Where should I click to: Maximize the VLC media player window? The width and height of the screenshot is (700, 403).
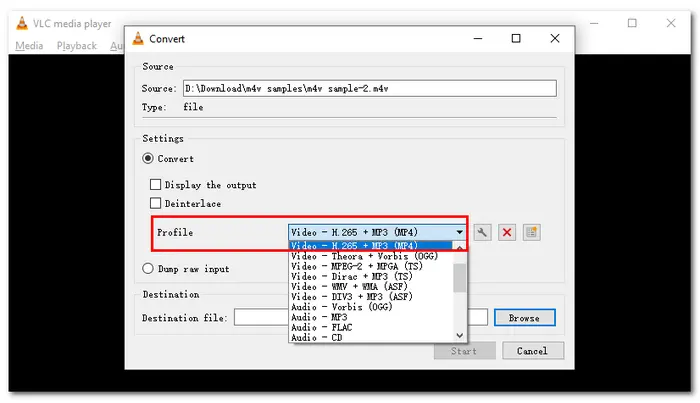point(632,23)
